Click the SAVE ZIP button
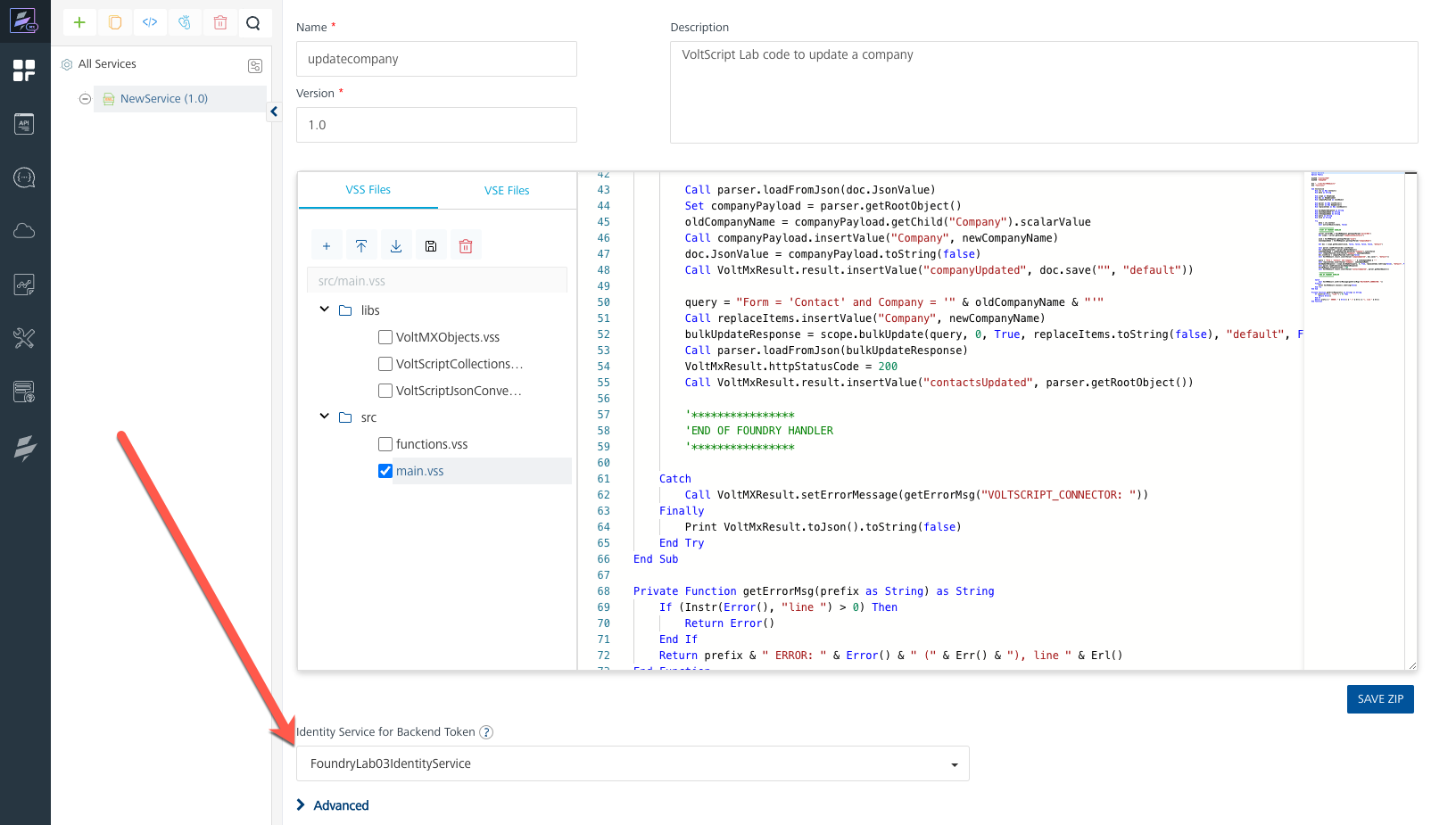 click(x=1380, y=699)
